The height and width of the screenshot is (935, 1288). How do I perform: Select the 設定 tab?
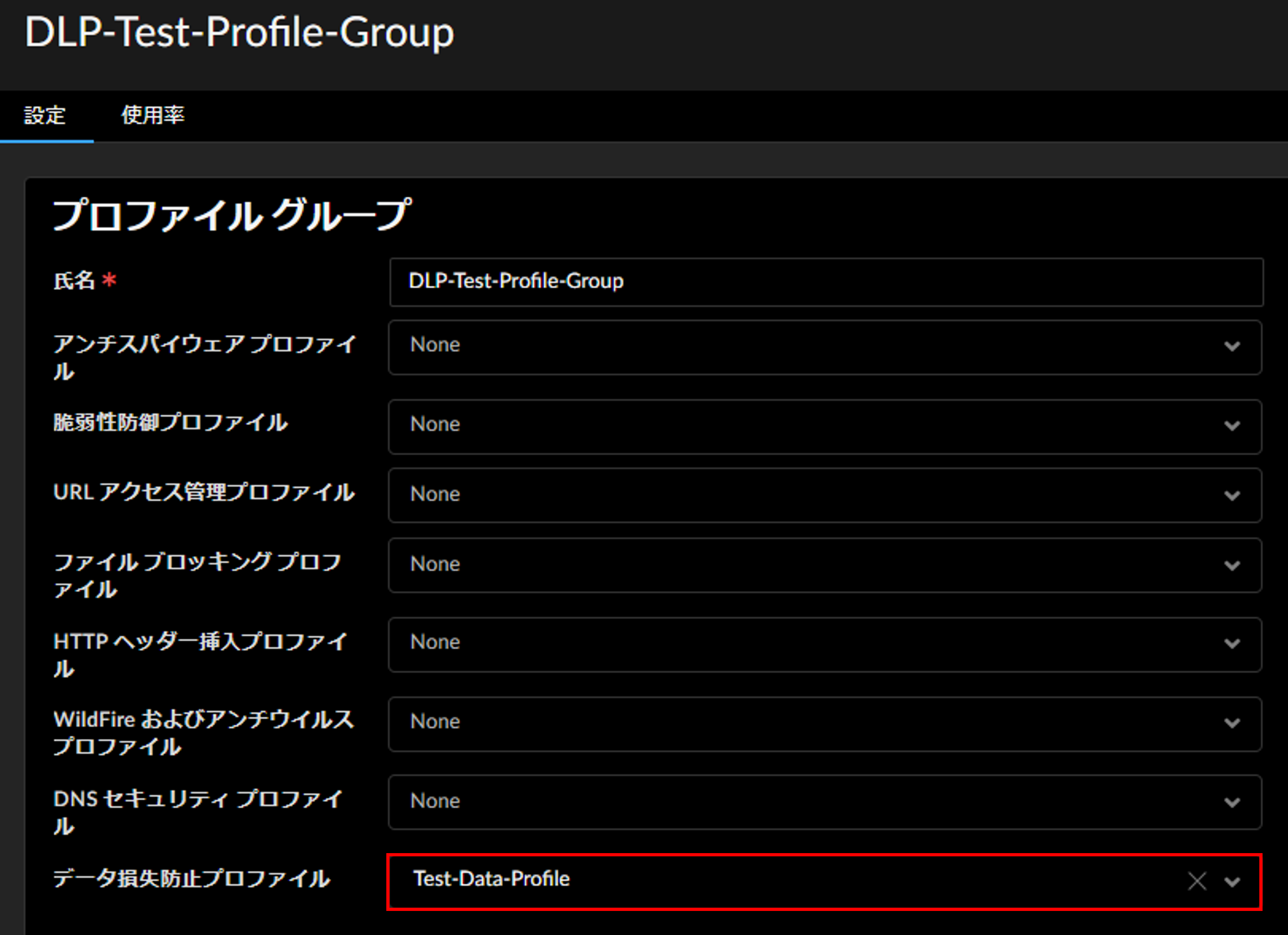tap(45, 115)
